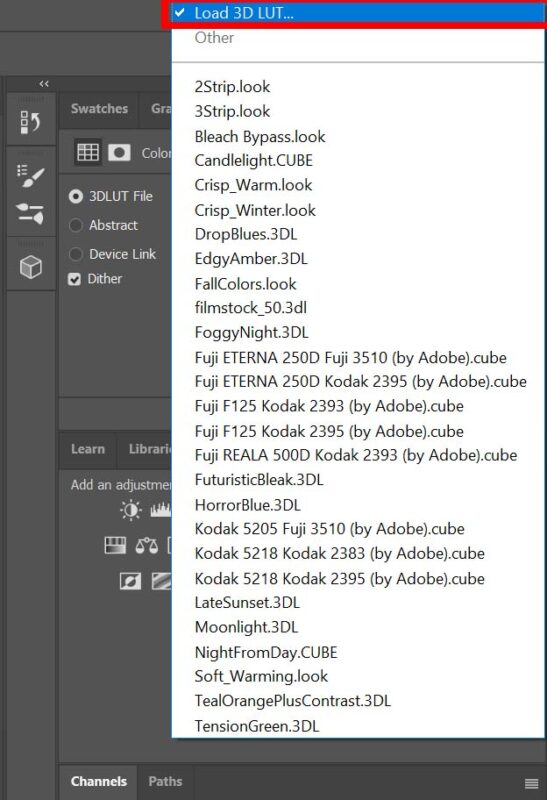Select FuturisticBleak.3DL LUT
The width and height of the screenshot is (547, 800).
click(358, 480)
